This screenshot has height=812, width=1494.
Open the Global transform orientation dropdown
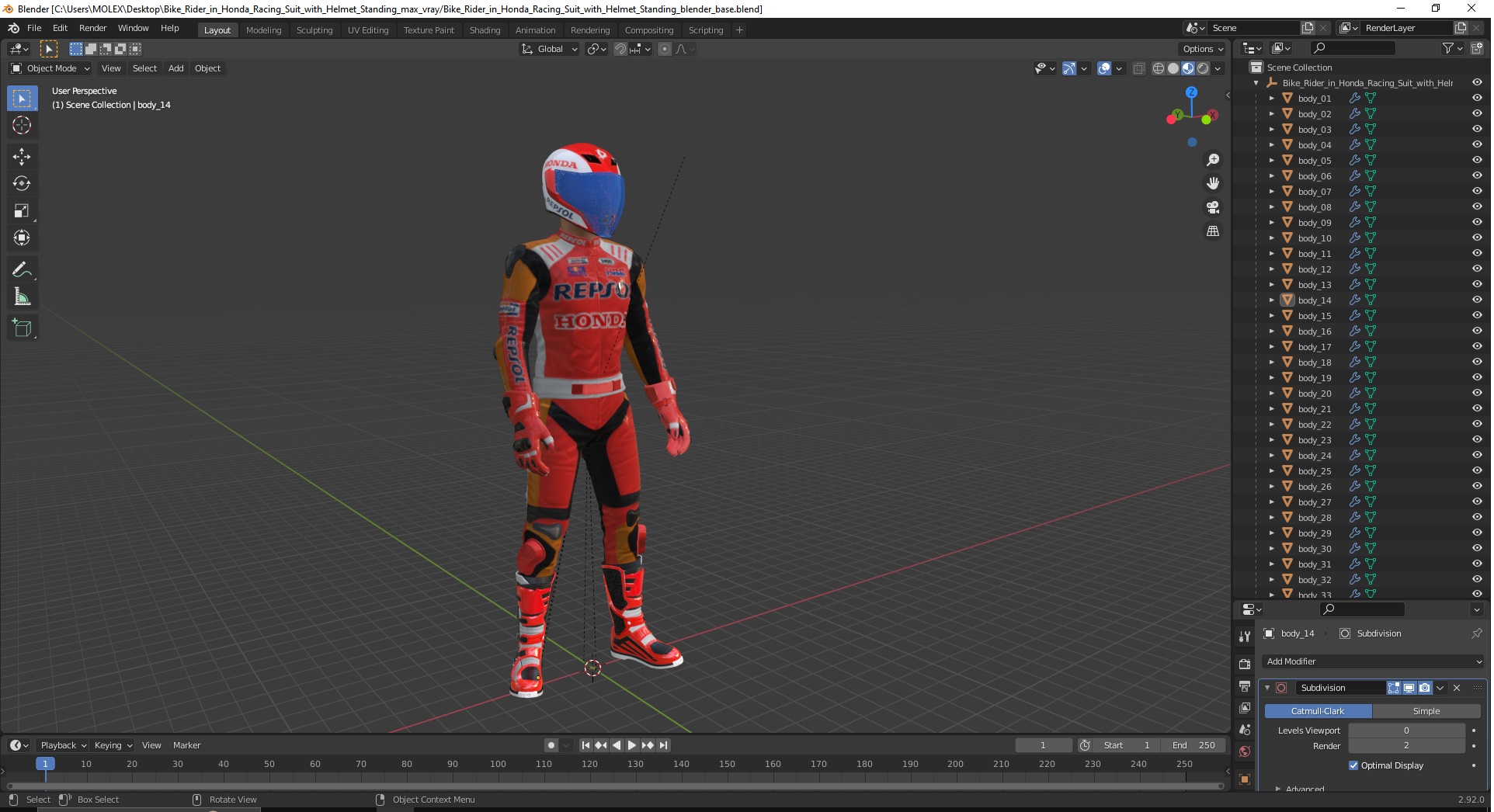point(550,49)
